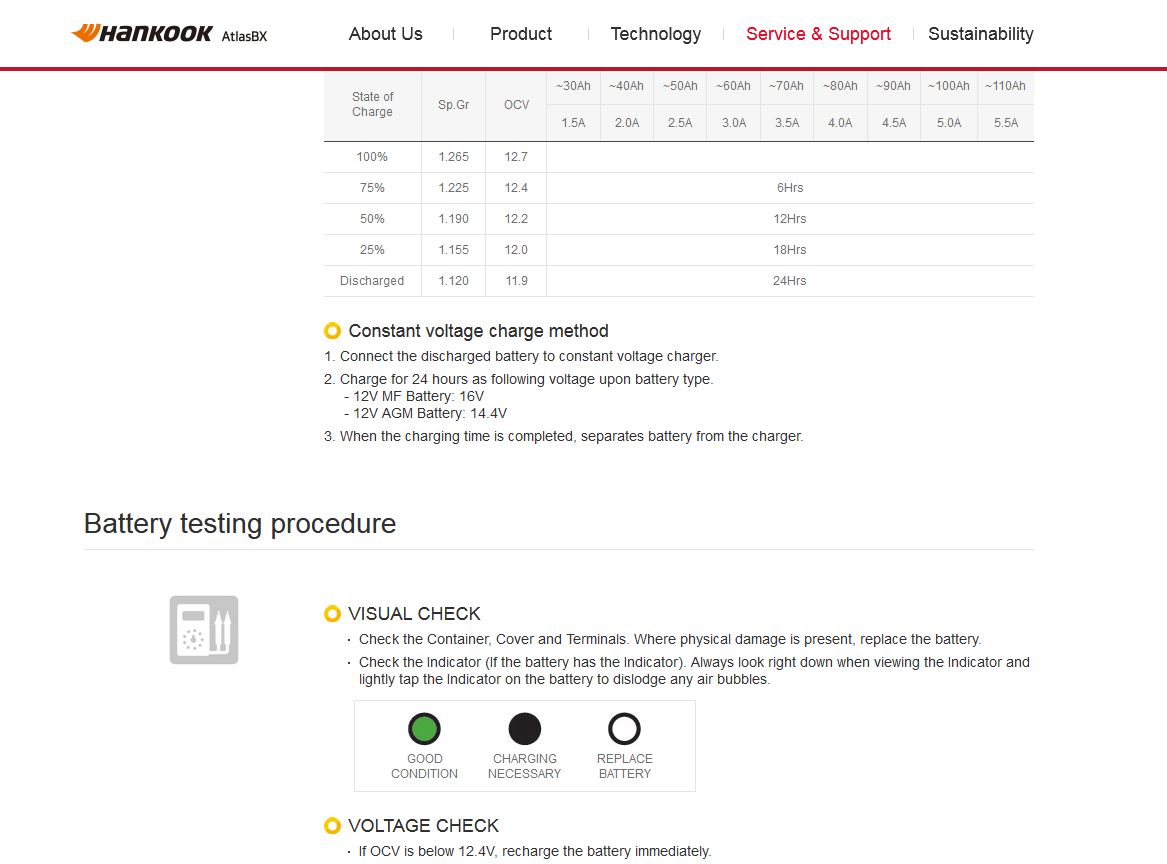1167x864 pixels.
Task: Click the 5.0A current cell
Action: tap(949, 123)
